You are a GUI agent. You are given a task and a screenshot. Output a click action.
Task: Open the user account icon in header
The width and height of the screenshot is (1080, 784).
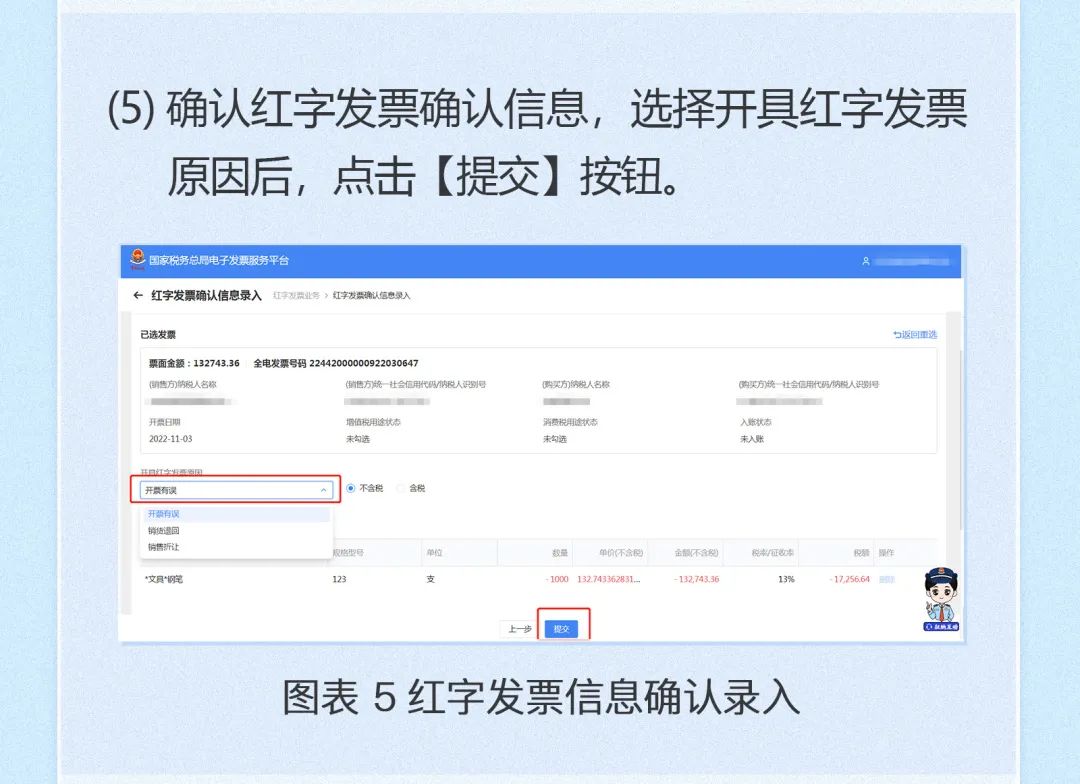pos(866,261)
